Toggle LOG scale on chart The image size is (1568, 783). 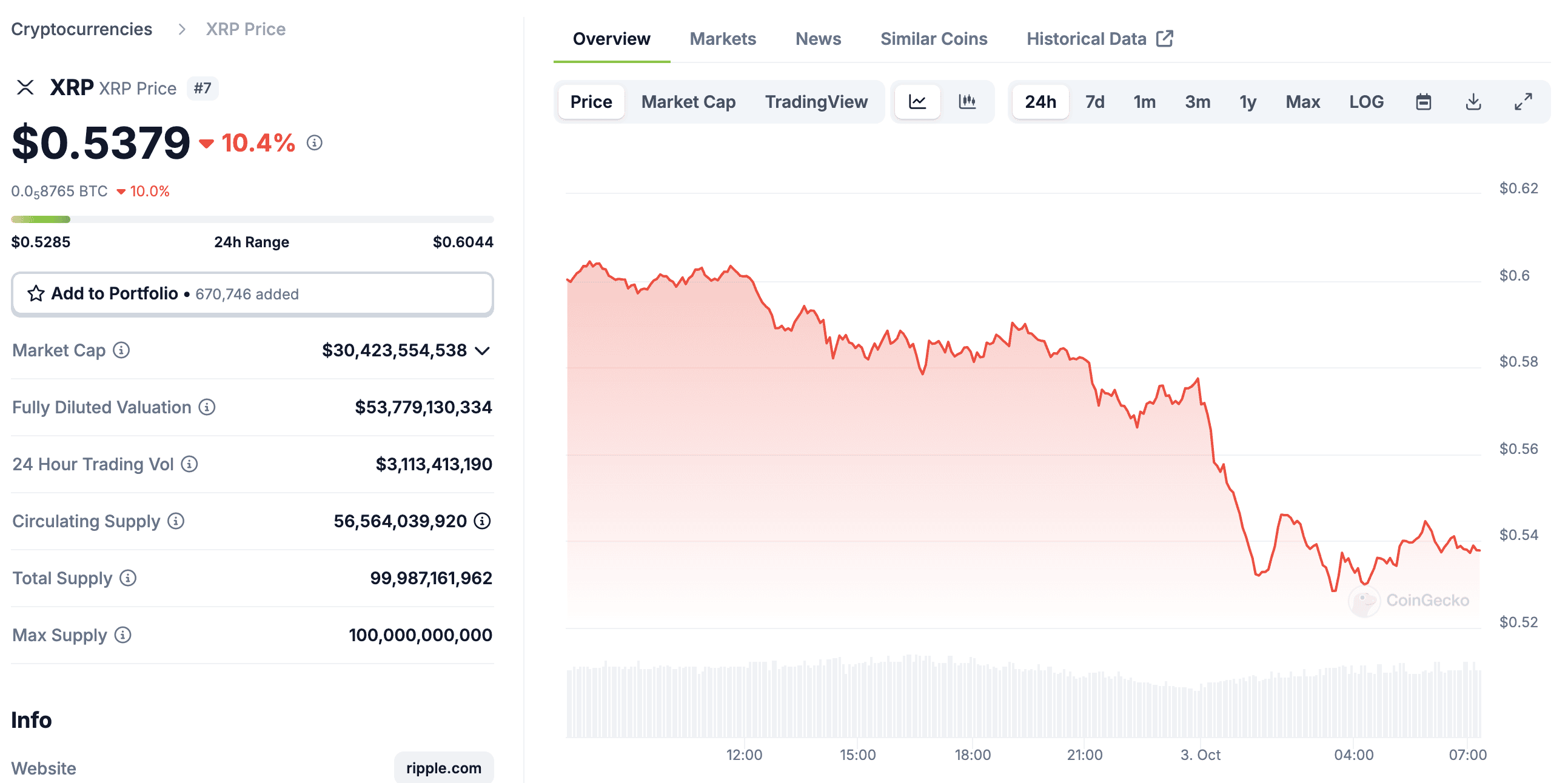[1366, 102]
